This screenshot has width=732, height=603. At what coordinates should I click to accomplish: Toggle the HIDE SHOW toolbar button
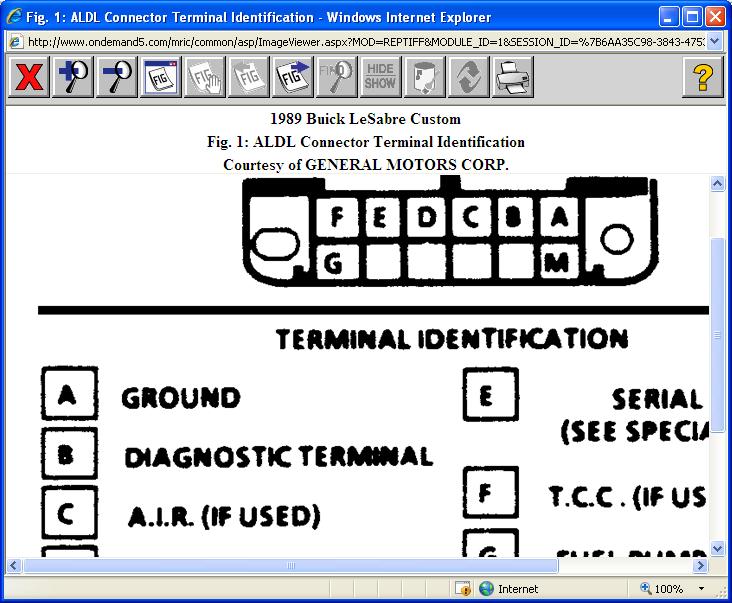pyautogui.click(x=380, y=77)
